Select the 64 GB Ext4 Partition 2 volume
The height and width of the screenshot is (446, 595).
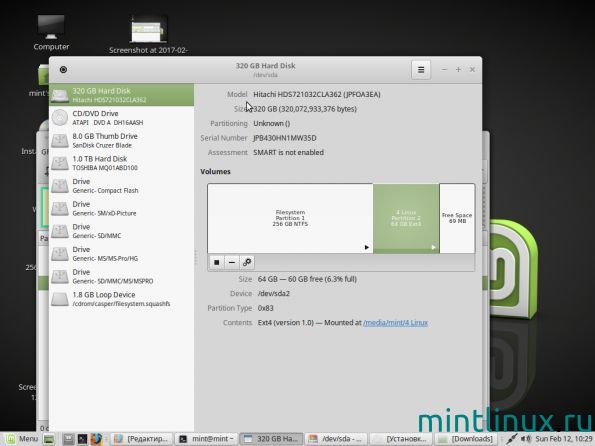(x=406, y=218)
